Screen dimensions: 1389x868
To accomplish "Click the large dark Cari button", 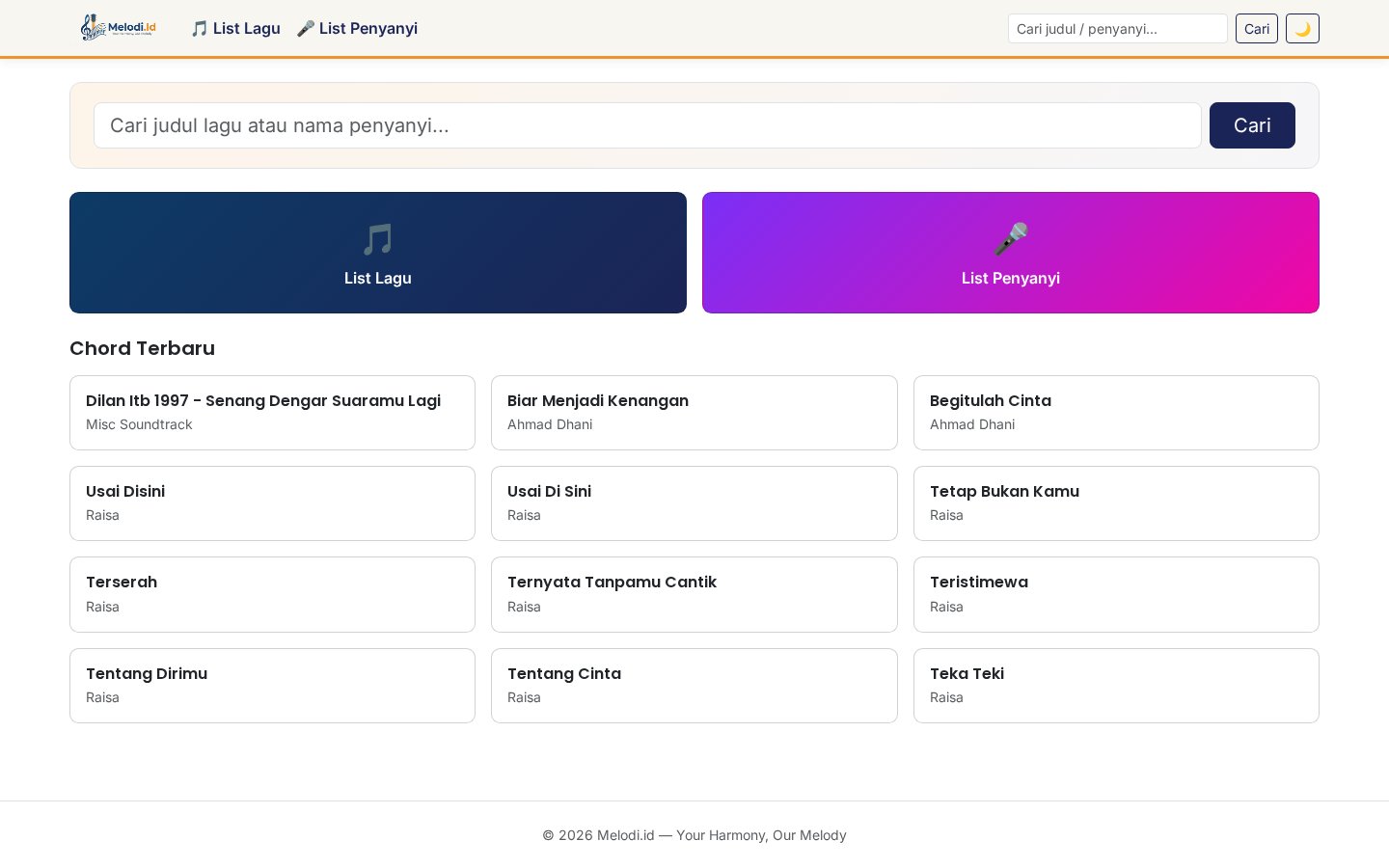I will coord(1252,125).
